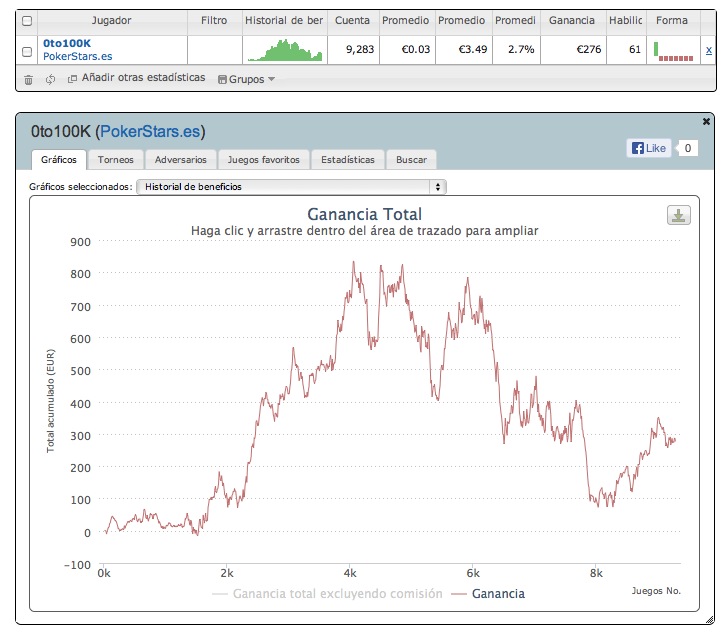Open the 0to100K player link
Screen dimensions: 728x635
tap(67, 44)
